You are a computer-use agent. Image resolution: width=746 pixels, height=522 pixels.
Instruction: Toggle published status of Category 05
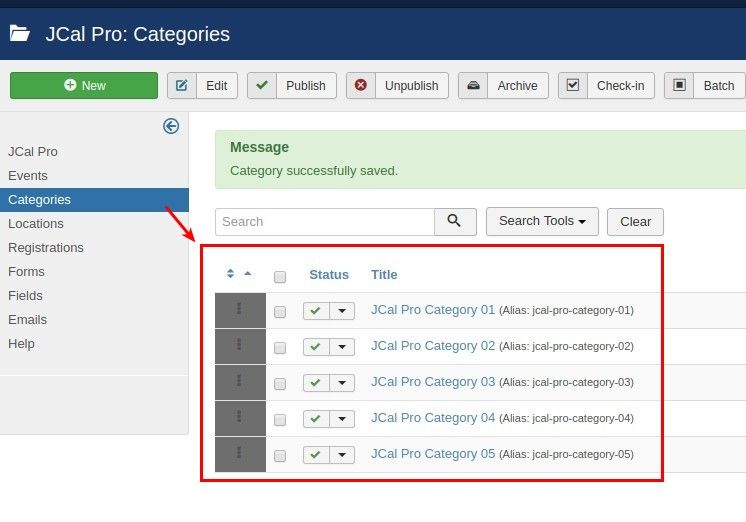pos(316,455)
